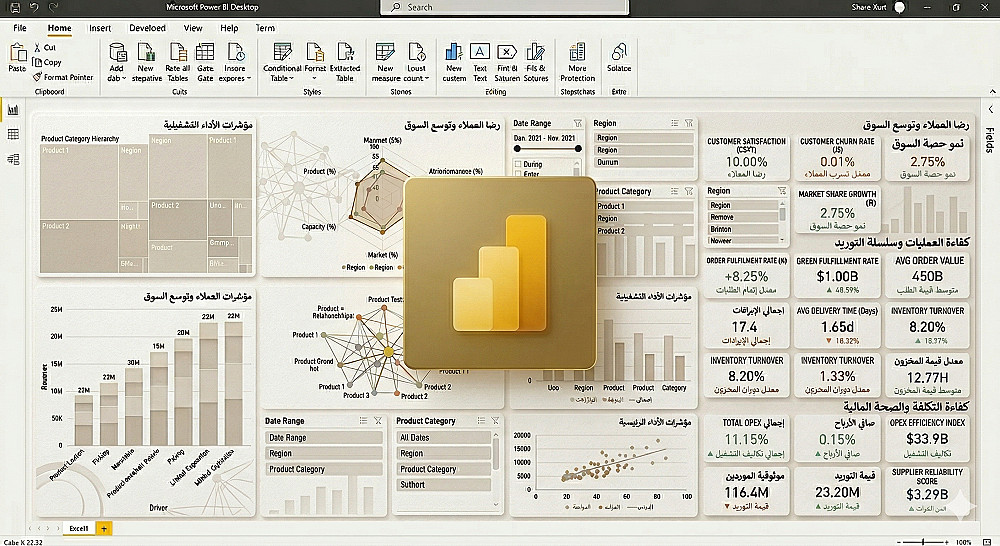Open More Protection ribbon icon
1000x546 pixels.
pos(577,52)
